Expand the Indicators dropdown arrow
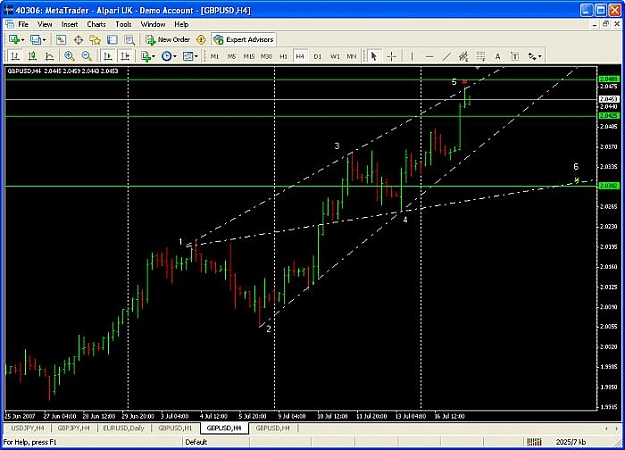Screen dimensions: 625x450 click(x=153, y=57)
